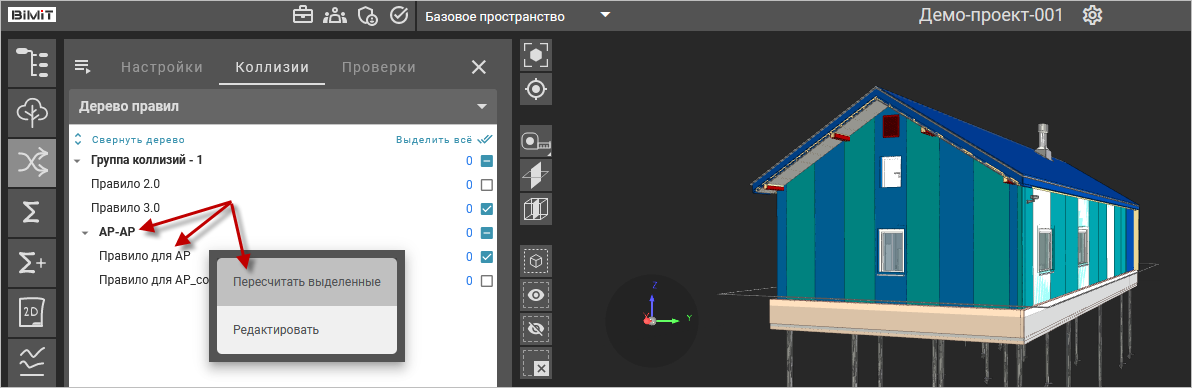Check the Правило 2.0 checkbox
1192x388 pixels.
[x=487, y=185]
